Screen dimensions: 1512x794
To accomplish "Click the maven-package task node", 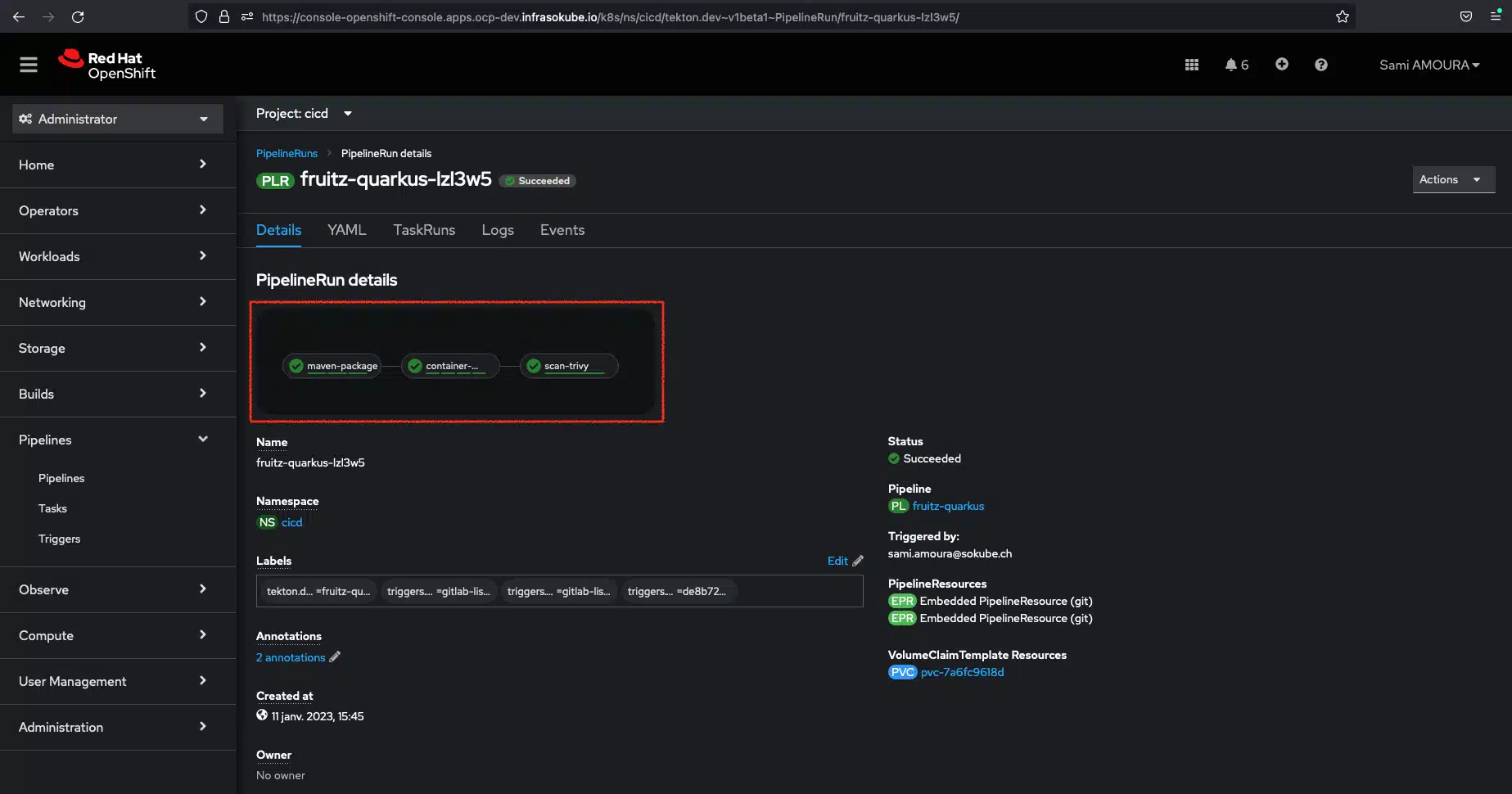I will [x=332, y=366].
